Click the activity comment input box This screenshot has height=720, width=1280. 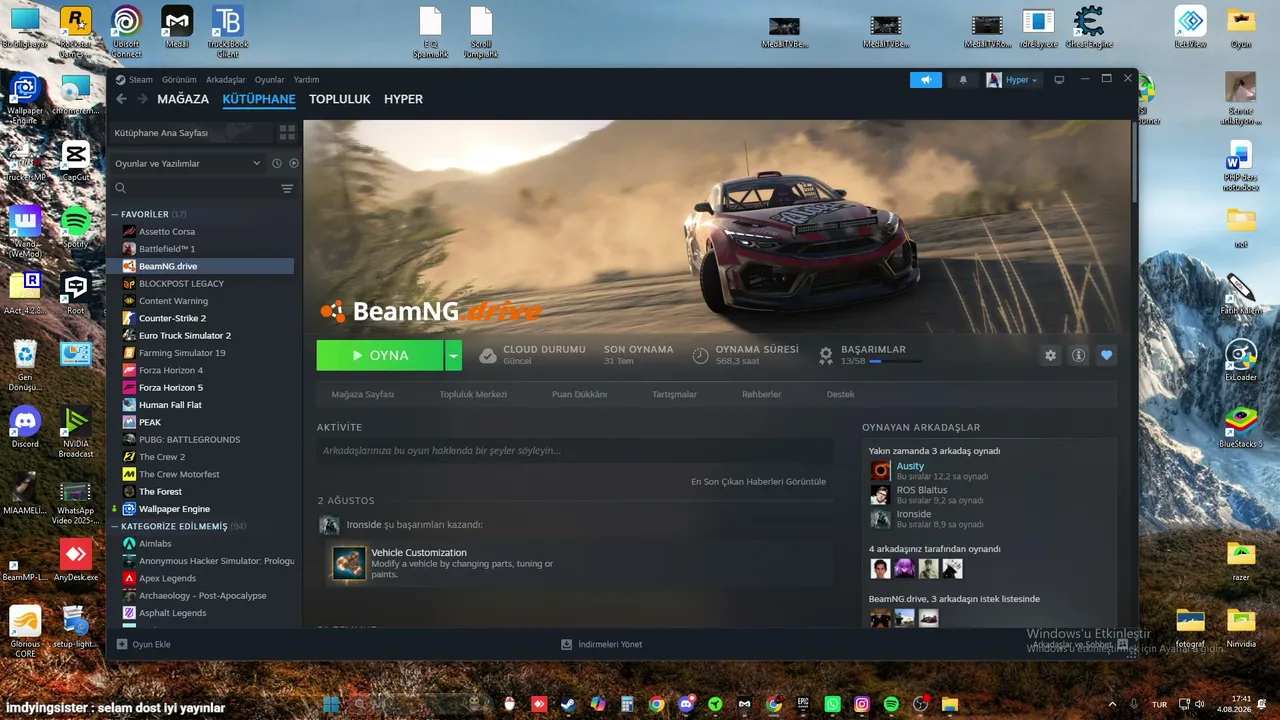click(x=575, y=451)
